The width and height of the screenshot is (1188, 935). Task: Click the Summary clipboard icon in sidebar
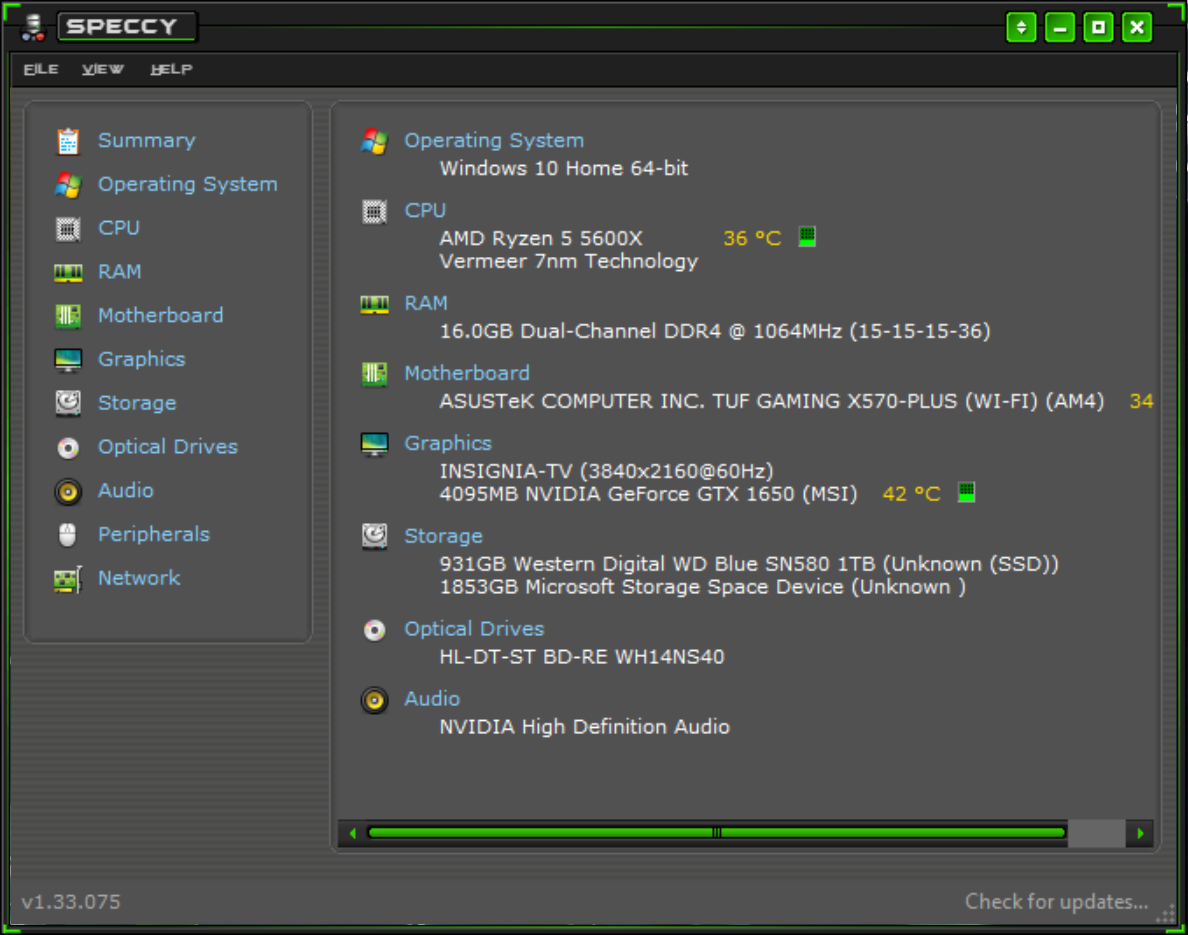(68, 141)
